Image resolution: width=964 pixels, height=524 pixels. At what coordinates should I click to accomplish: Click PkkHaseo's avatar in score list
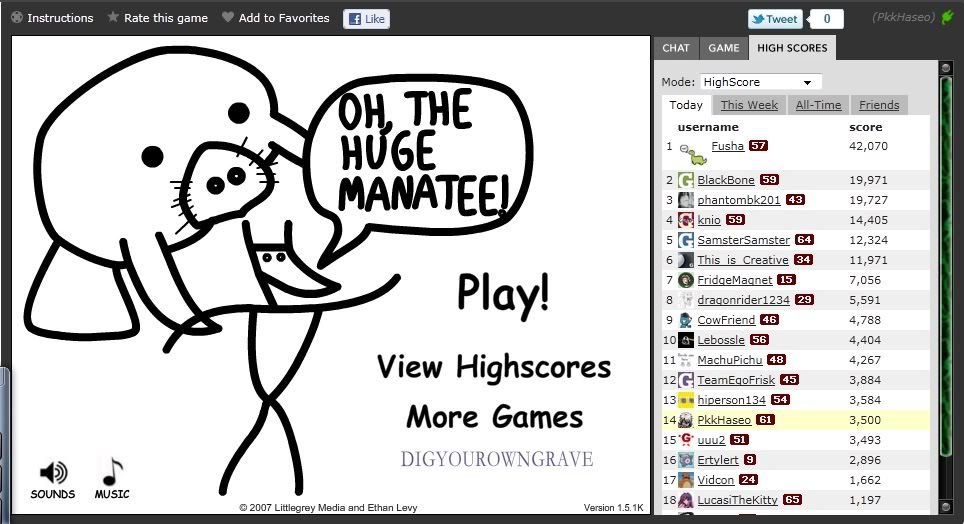pyautogui.click(x=685, y=420)
